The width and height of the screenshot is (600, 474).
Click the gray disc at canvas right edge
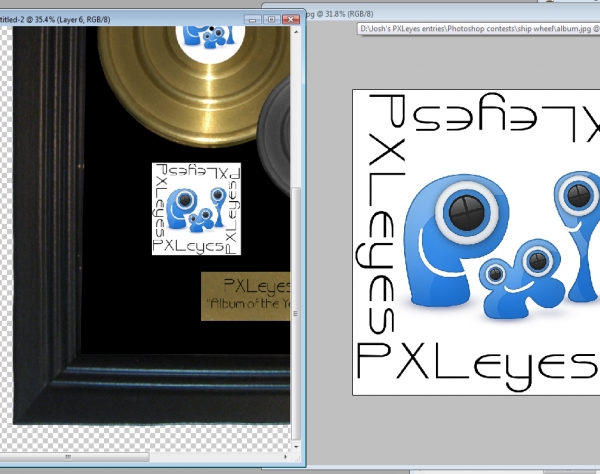[x=274, y=137]
